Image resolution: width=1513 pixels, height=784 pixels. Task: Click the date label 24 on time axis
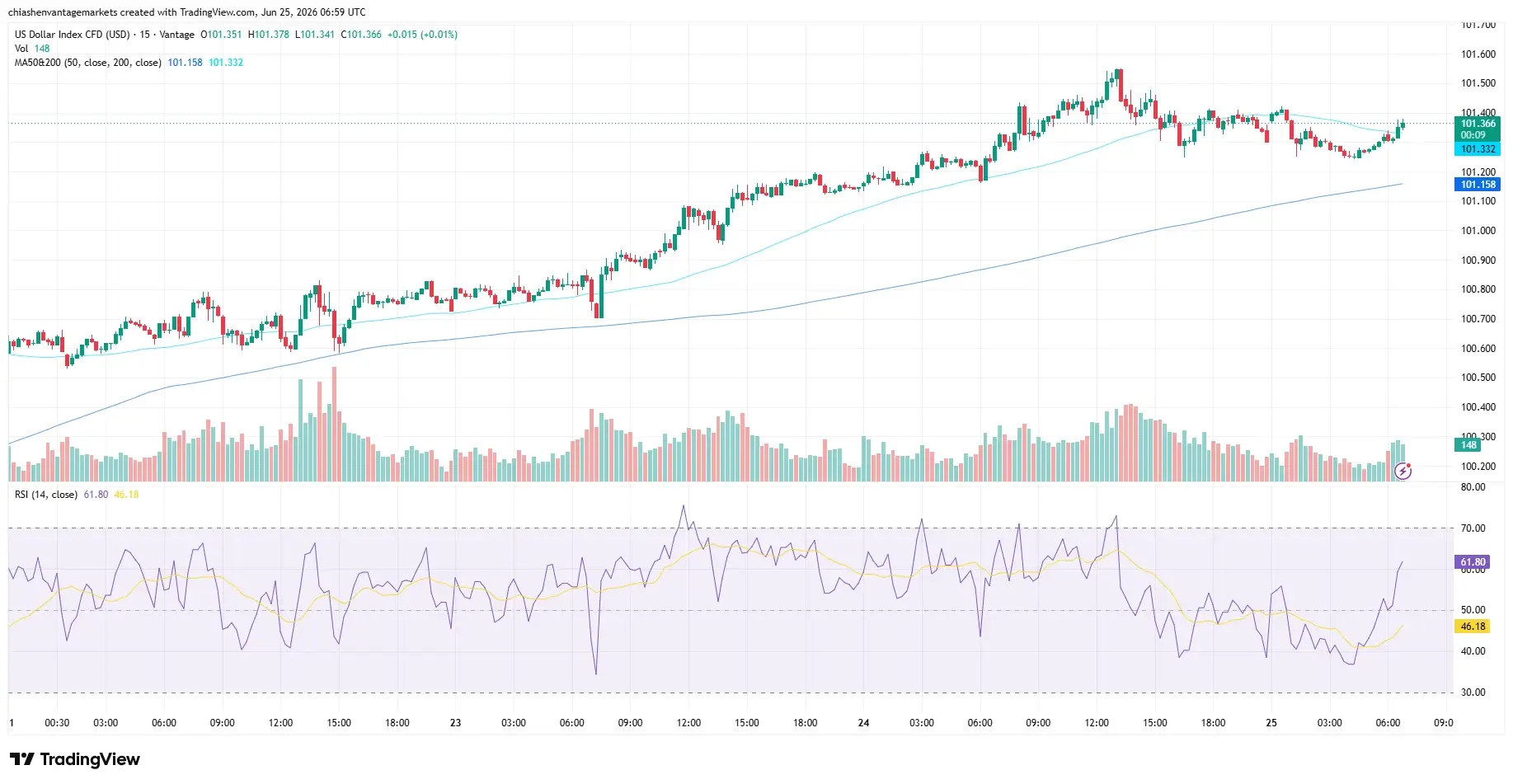(x=863, y=723)
